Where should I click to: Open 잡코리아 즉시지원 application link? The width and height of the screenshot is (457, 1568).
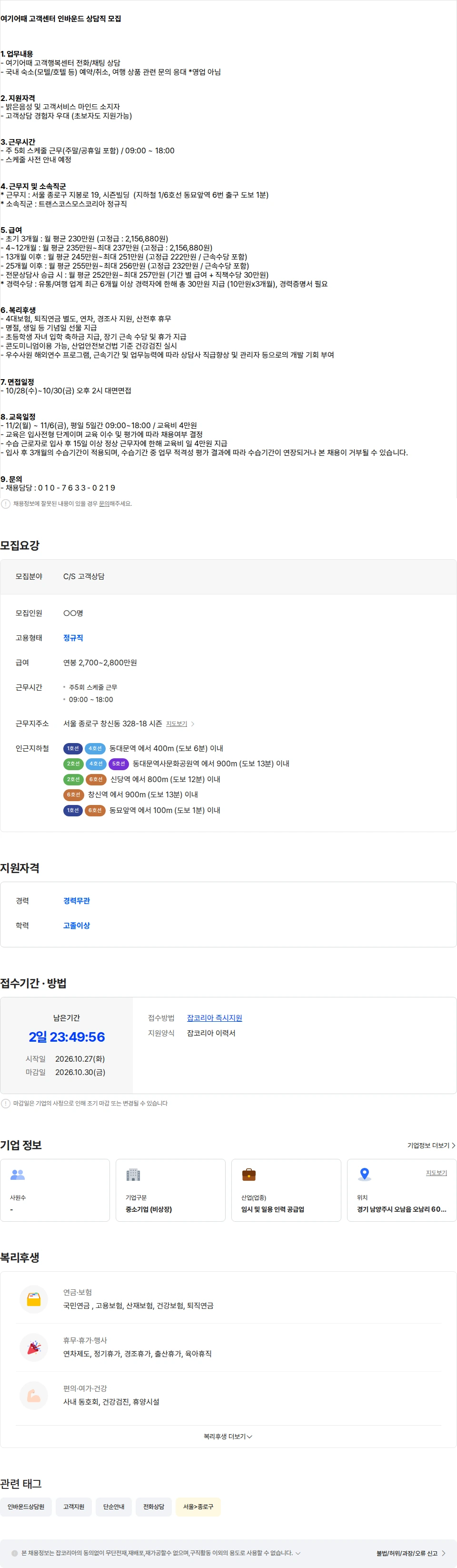[x=214, y=1018]
